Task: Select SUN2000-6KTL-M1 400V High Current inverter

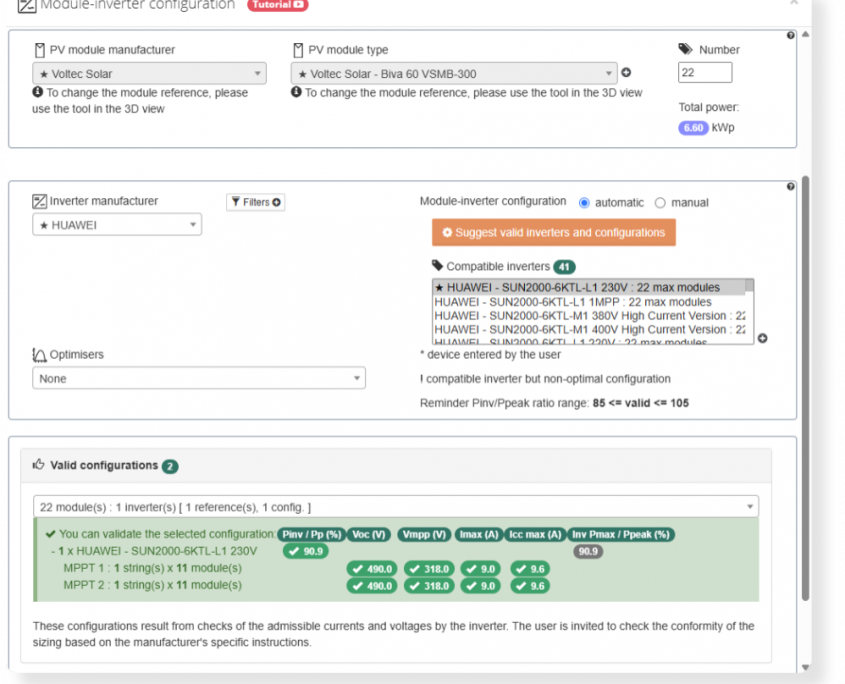Action: [588, 329]
